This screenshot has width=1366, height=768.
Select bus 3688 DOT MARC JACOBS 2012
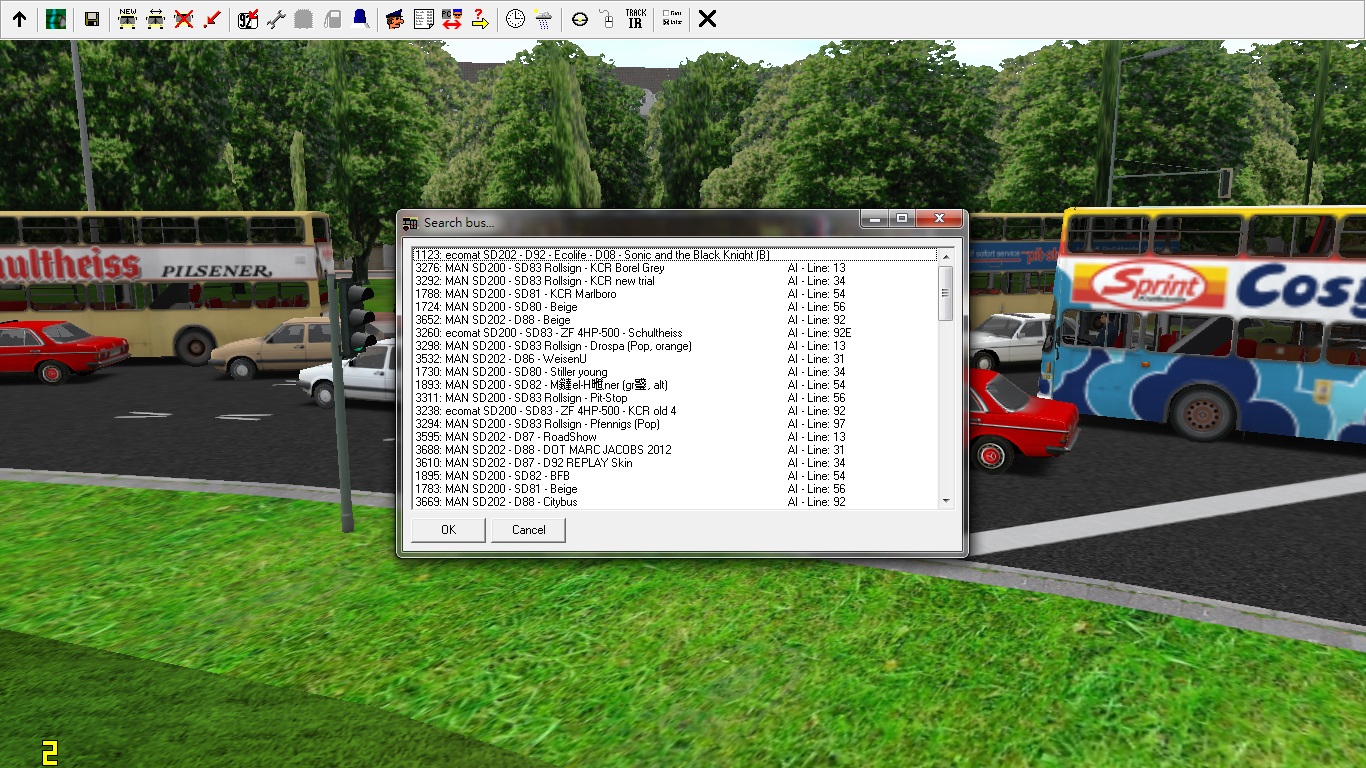point(558,450)
